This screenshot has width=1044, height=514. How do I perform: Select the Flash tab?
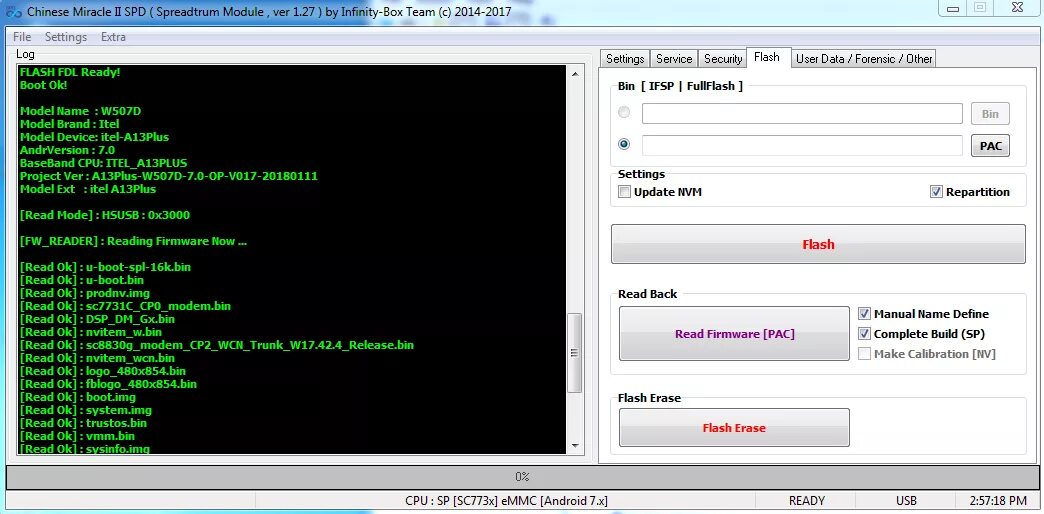(x=767, y=57)
